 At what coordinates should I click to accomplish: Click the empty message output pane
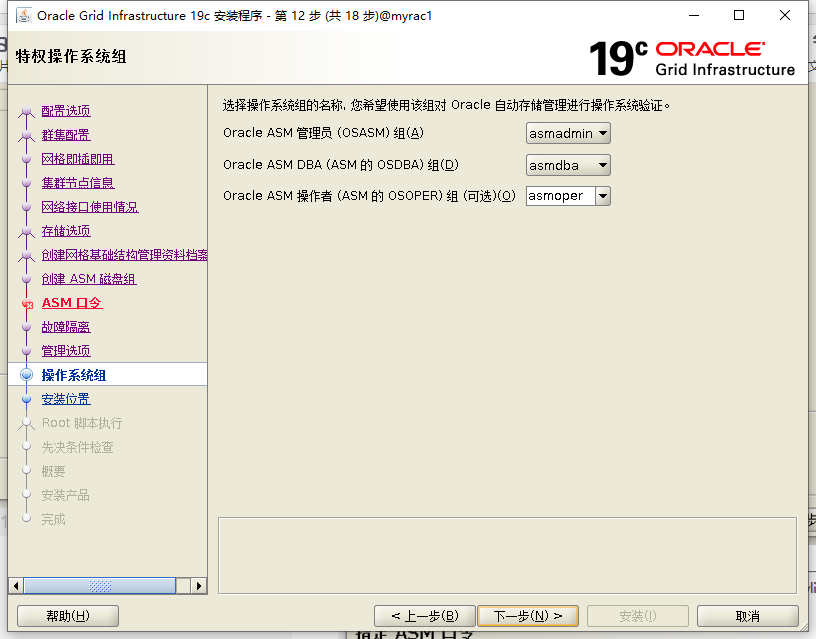tap(507, 555)
